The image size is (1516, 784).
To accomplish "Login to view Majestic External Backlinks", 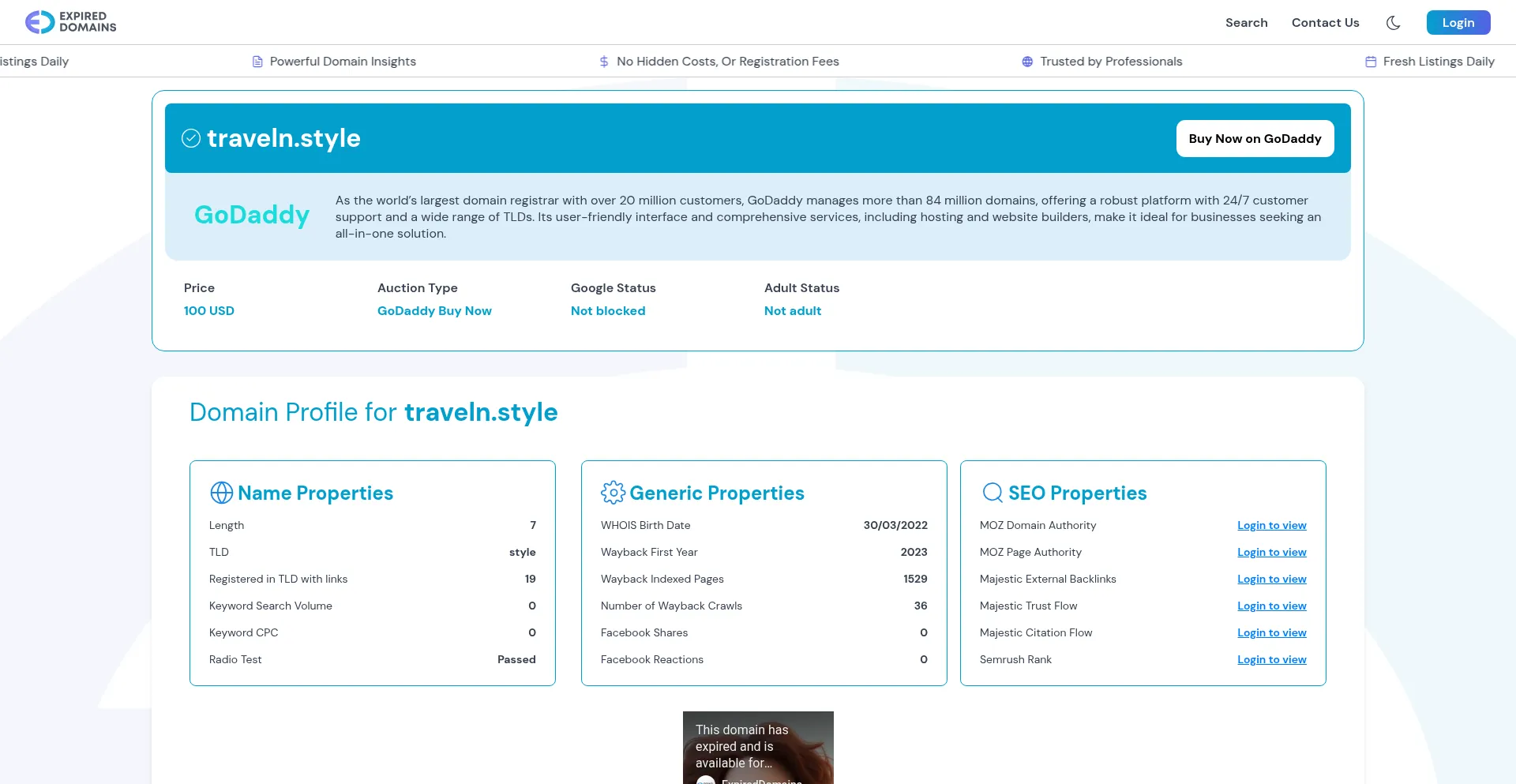I will (1271, 579).
